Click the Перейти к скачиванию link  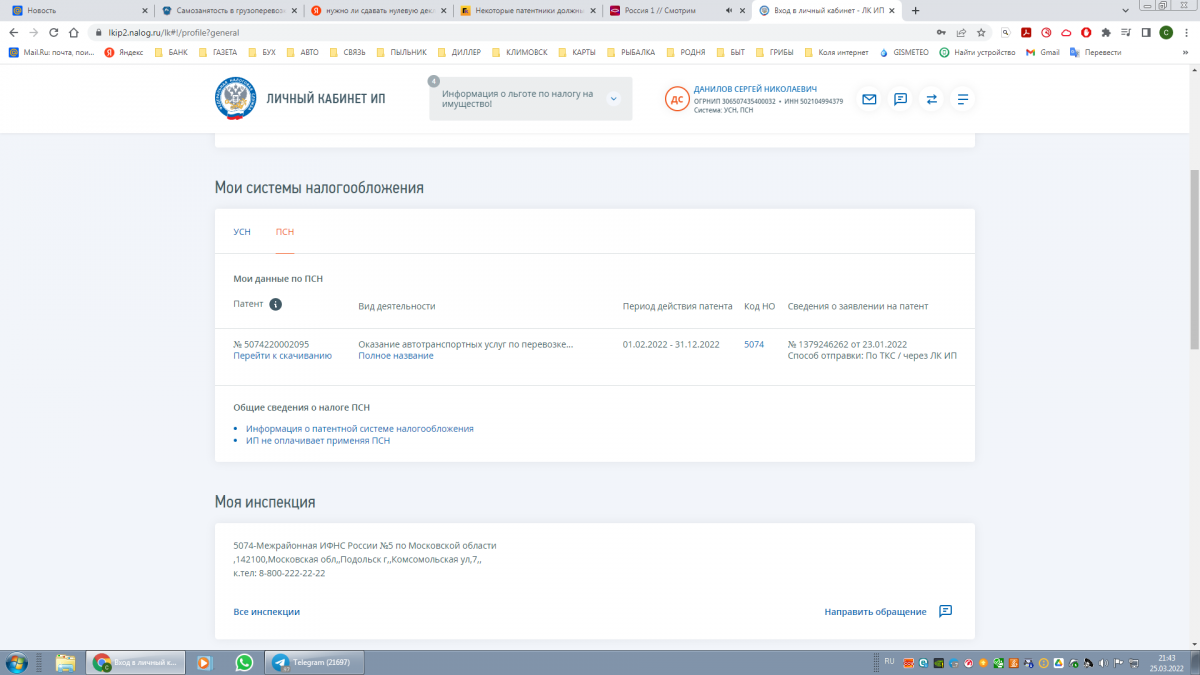pos(282,356)
